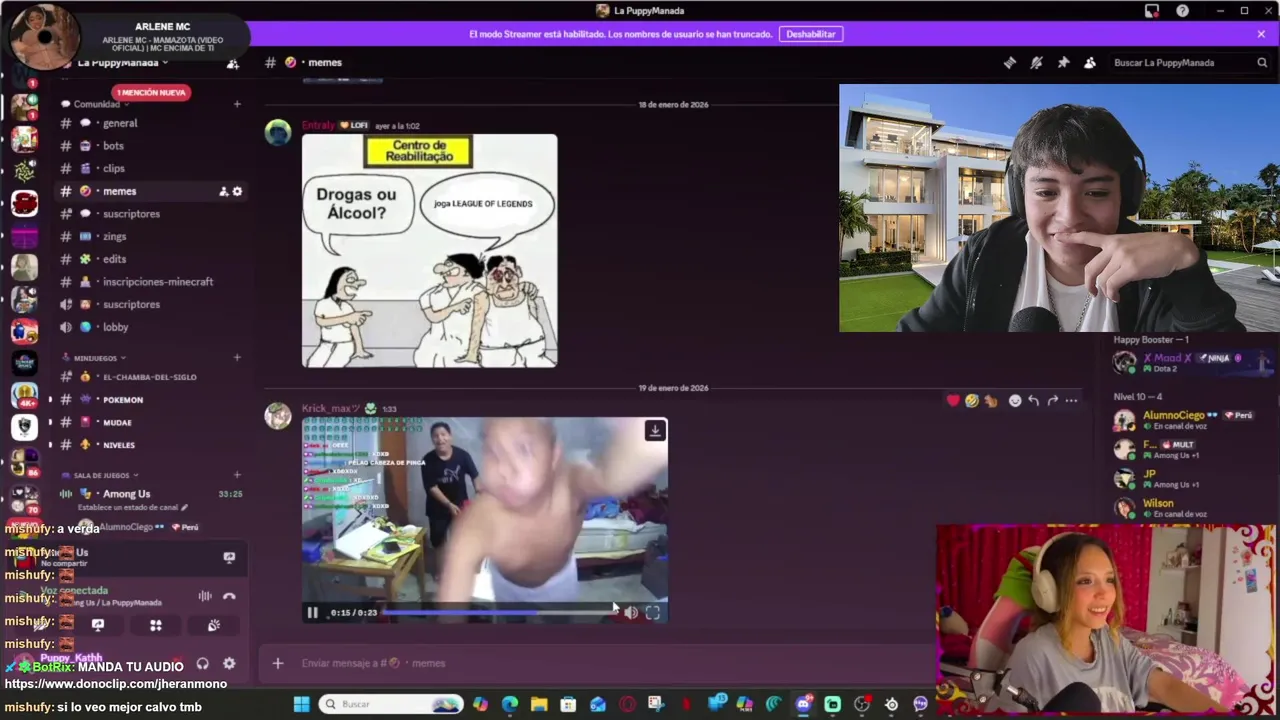This screenshot has height=720, width=1280.
Task: Collapse the Comunidad category
Action: [96, 104]
